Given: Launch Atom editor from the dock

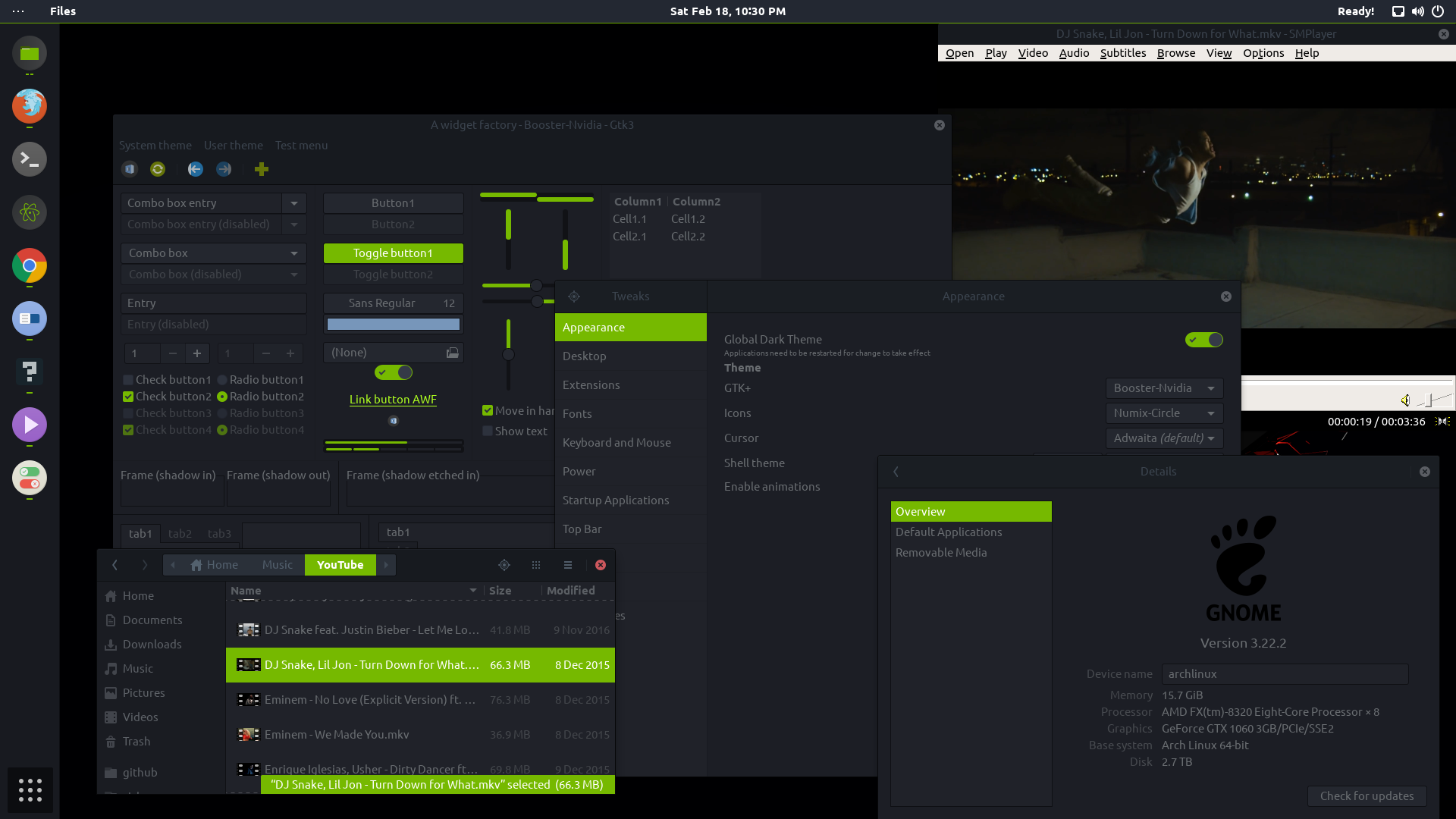Looking at the screenshot, I should pyautogui.click(x=30, y=212).
